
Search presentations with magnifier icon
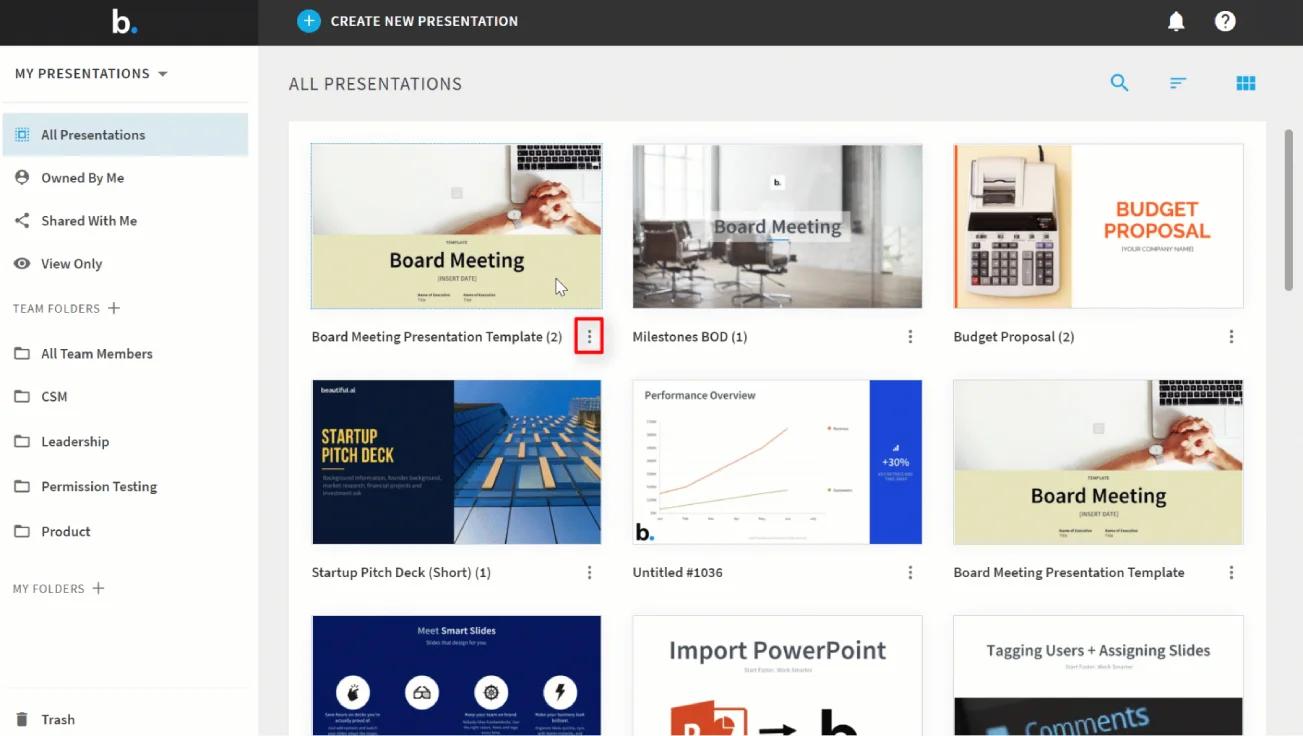(1119, 83)
